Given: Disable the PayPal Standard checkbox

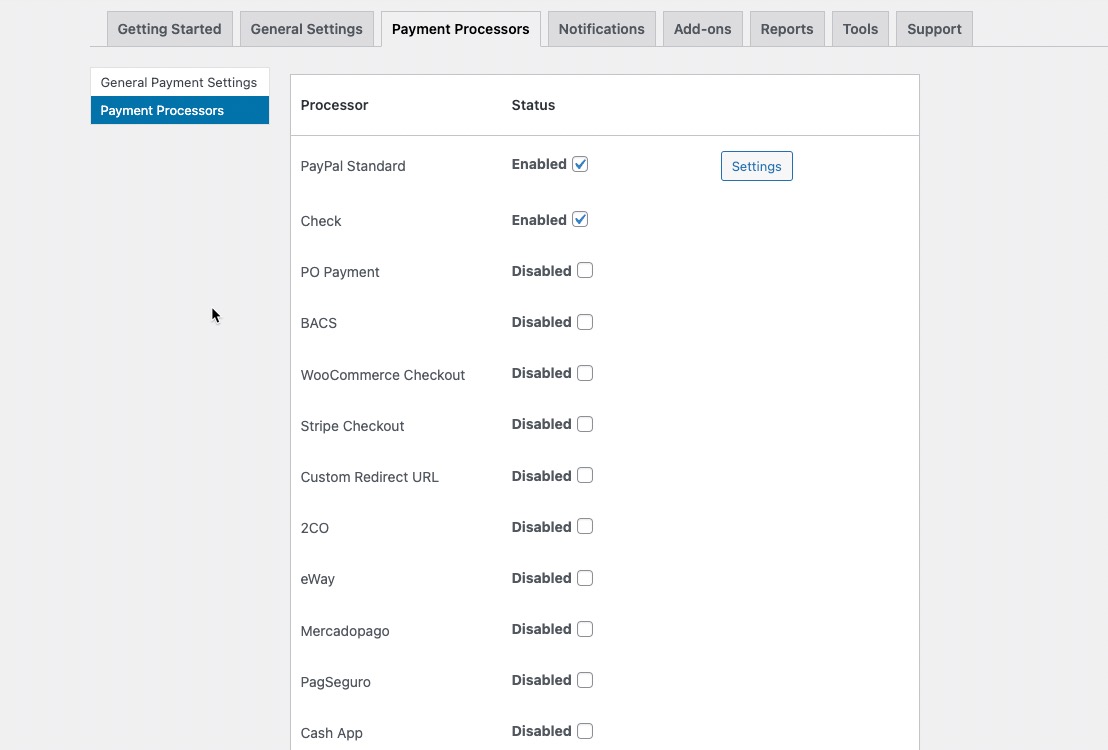Looking at the screenshot, I should [x=580, y=164].
